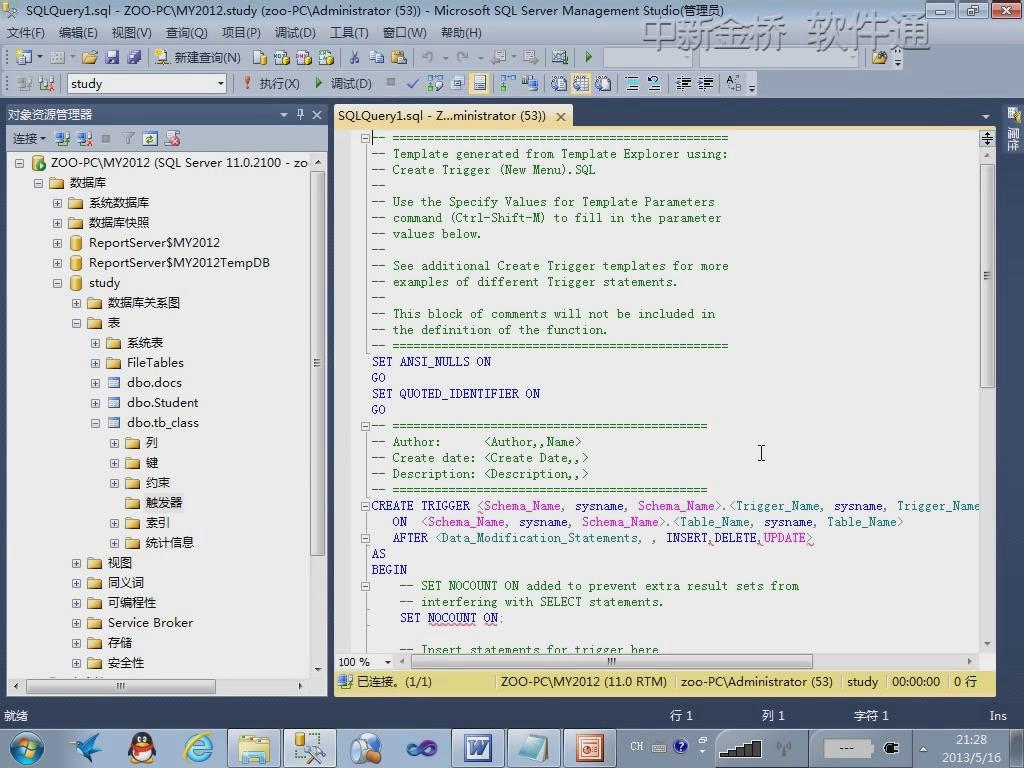Click the Windows Start button
This screenshot has height=768, width=1024.
(x=27, y=748)
